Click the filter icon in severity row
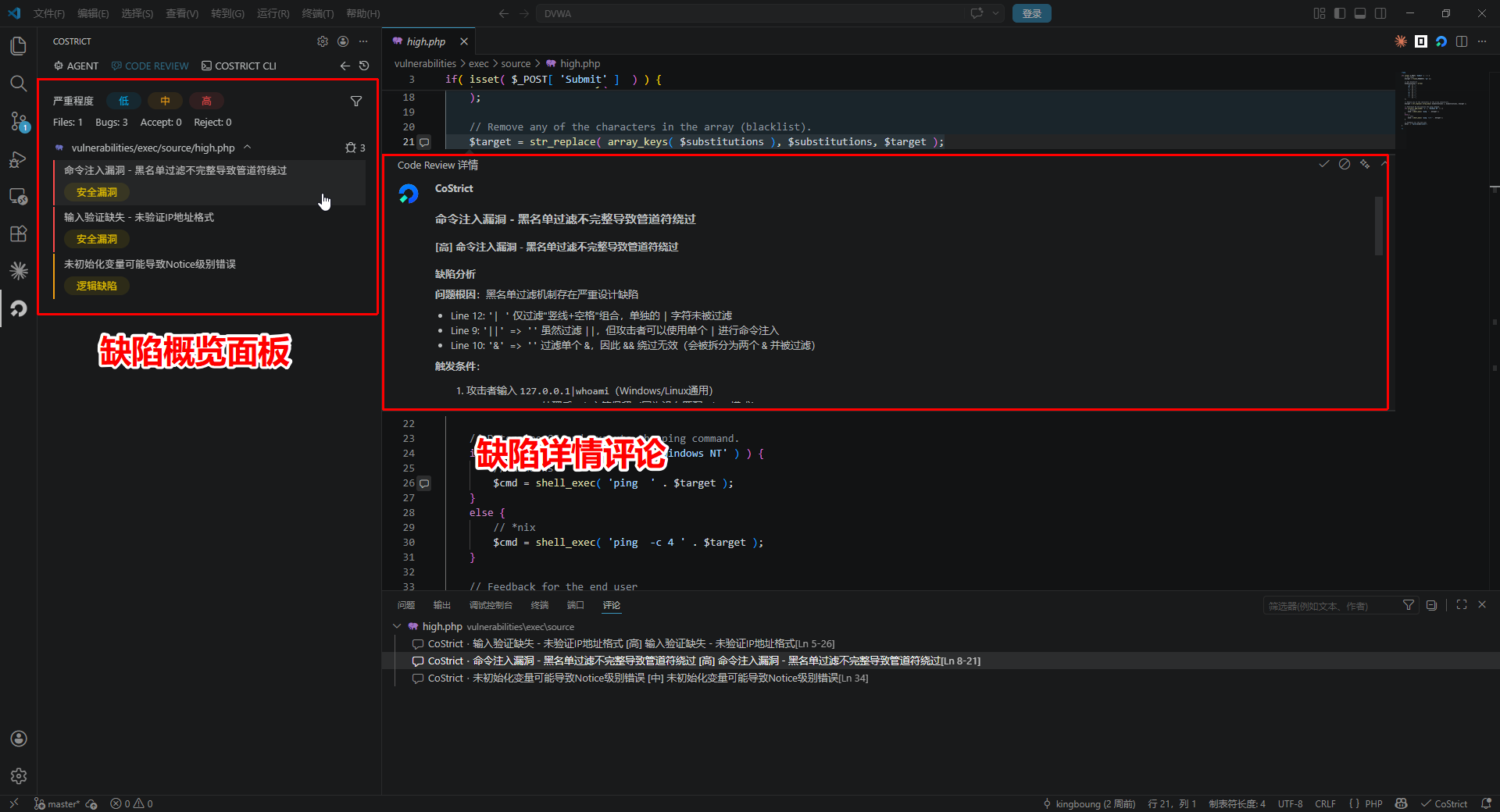The height and width of the screenshot is (812, 1500). click(x=356, y=101)
